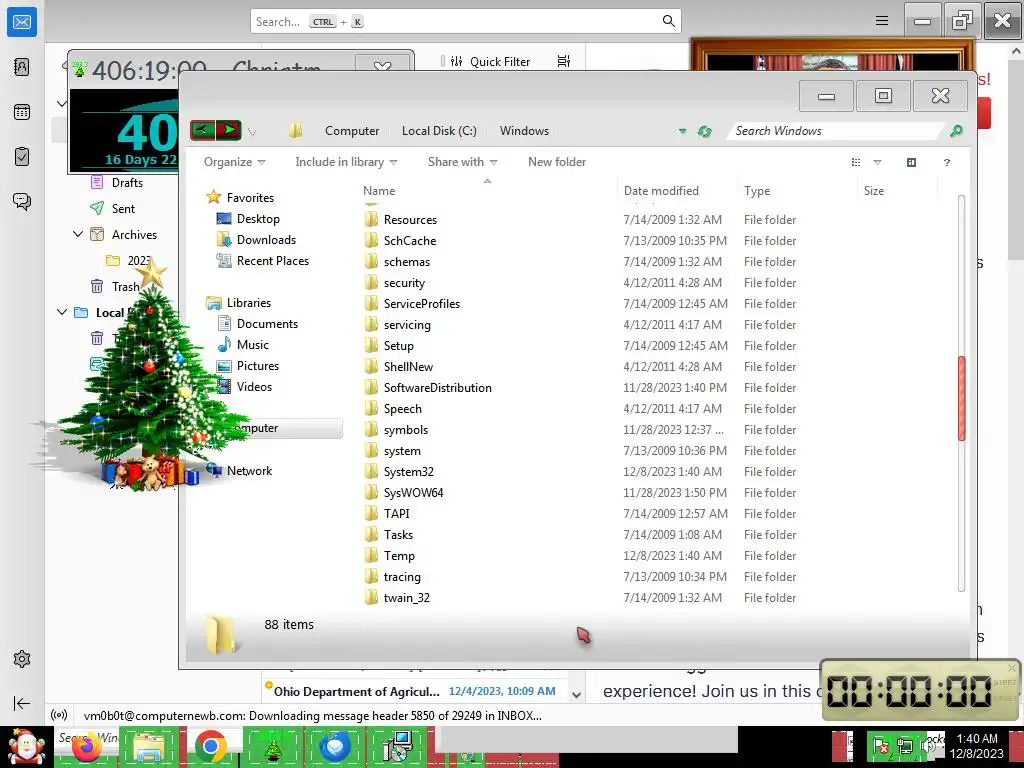Open Chrome from the taskbar
Screen dimensions: 1024x768
pyautogui.click(x=210, y=747)
